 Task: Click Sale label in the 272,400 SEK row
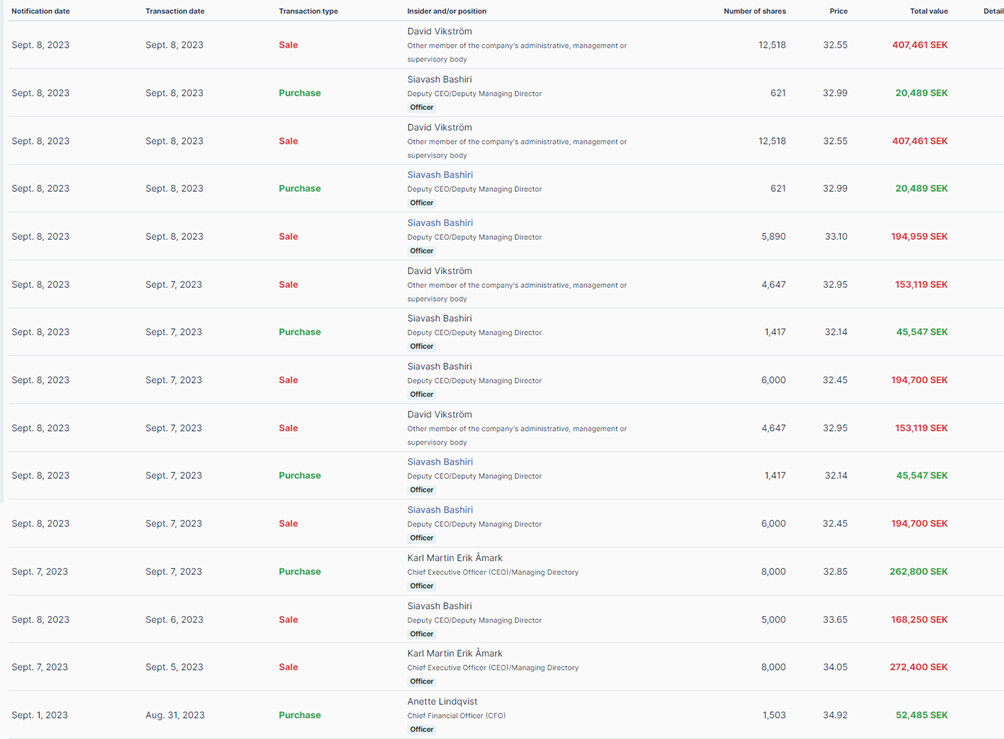click(x=288, y=667)
